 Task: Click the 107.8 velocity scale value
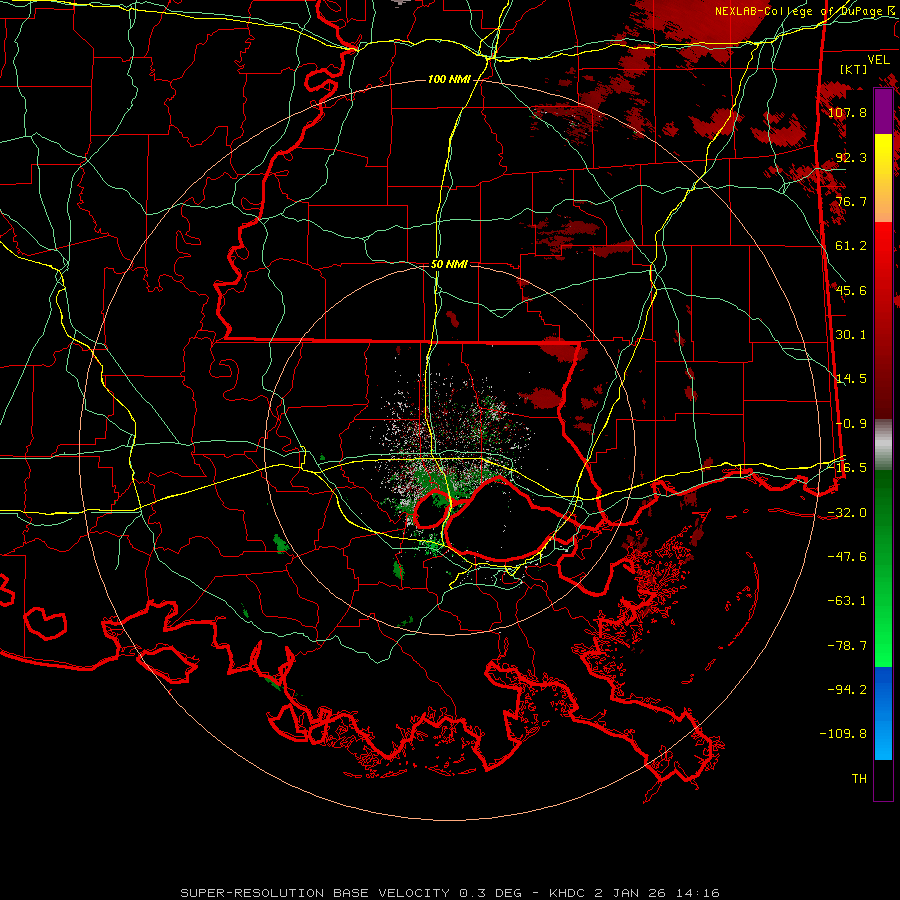click(847, 112)
